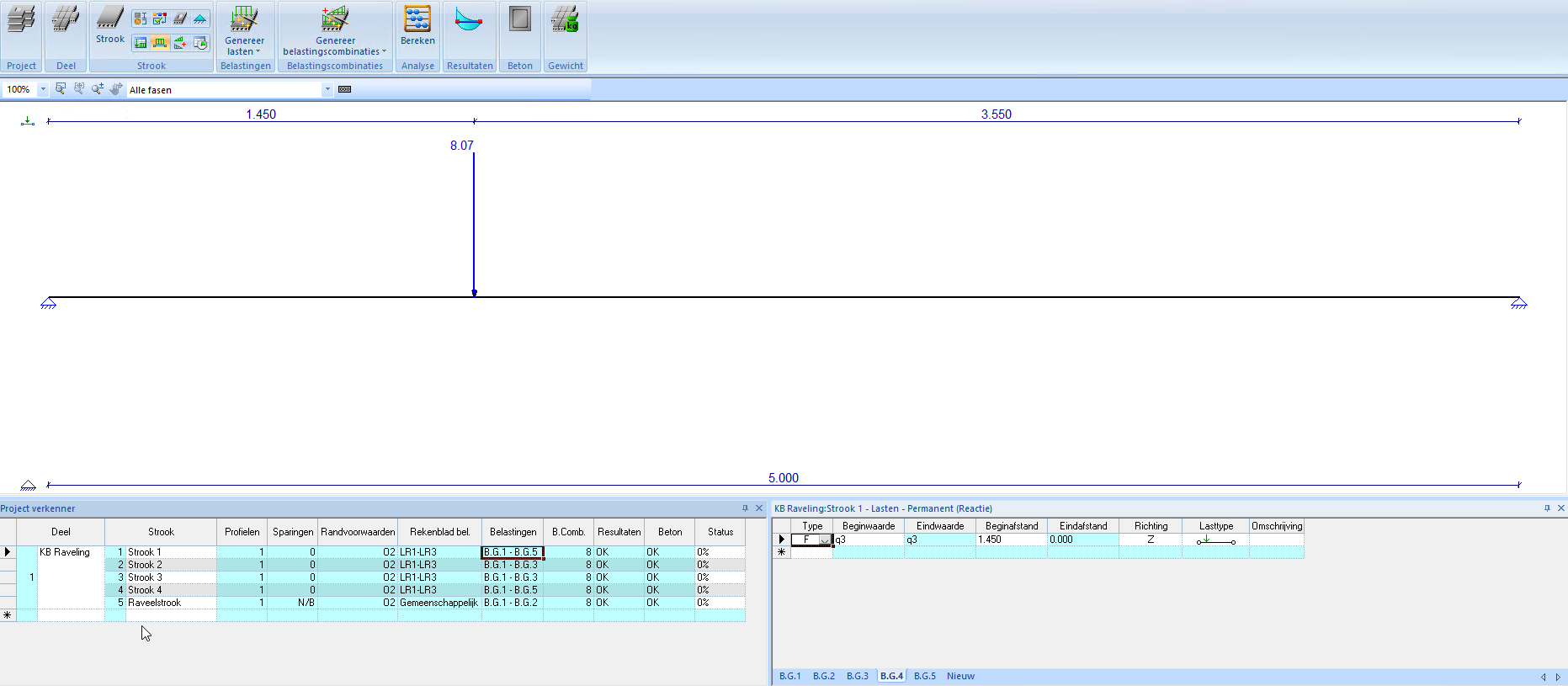Open the Type F dropdown in Lasten table
The width and height of the screenshot is (1568, 686).
tap(825, 540)
